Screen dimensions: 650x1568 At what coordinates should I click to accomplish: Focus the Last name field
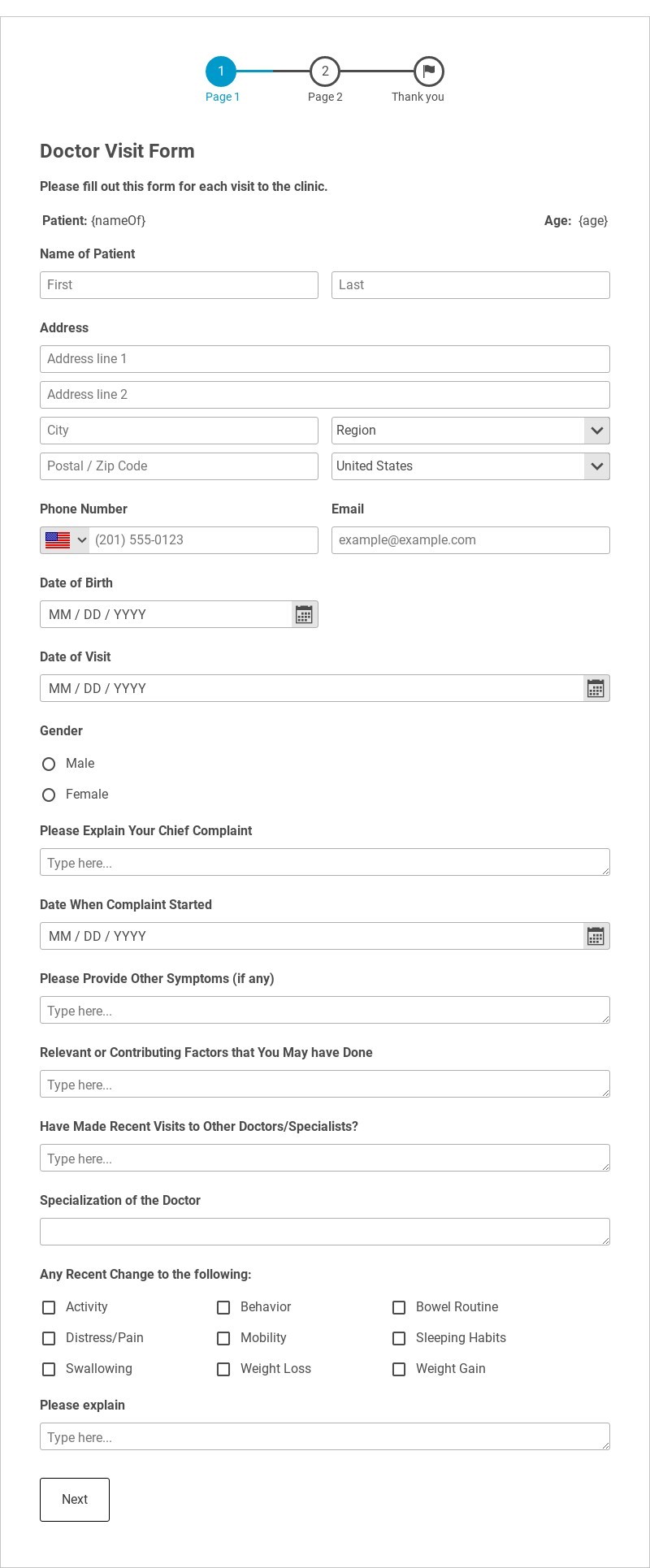click(470, 285)
